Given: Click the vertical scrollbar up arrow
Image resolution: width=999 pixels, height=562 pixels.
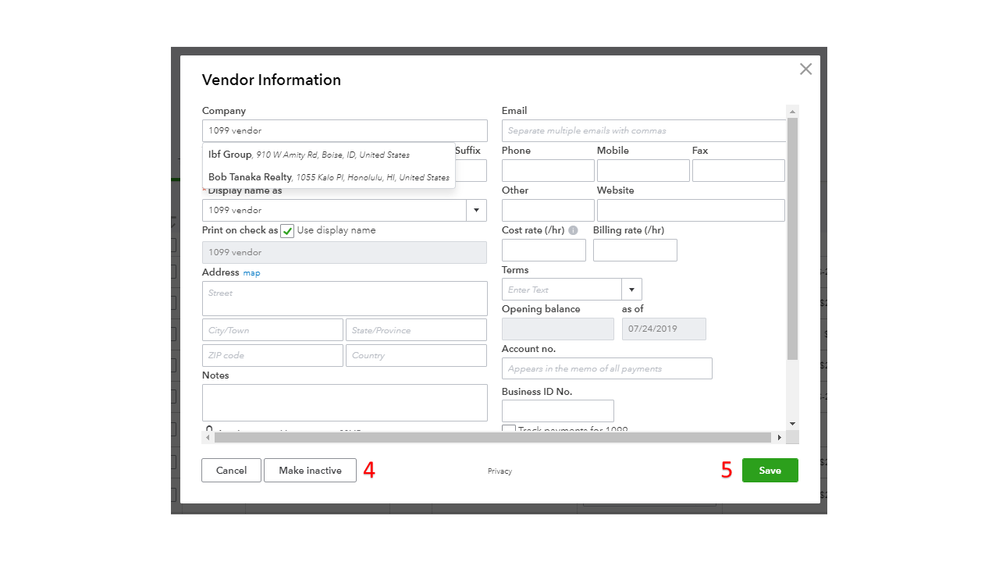Looking at the screenshot, I should pos(793,112).
